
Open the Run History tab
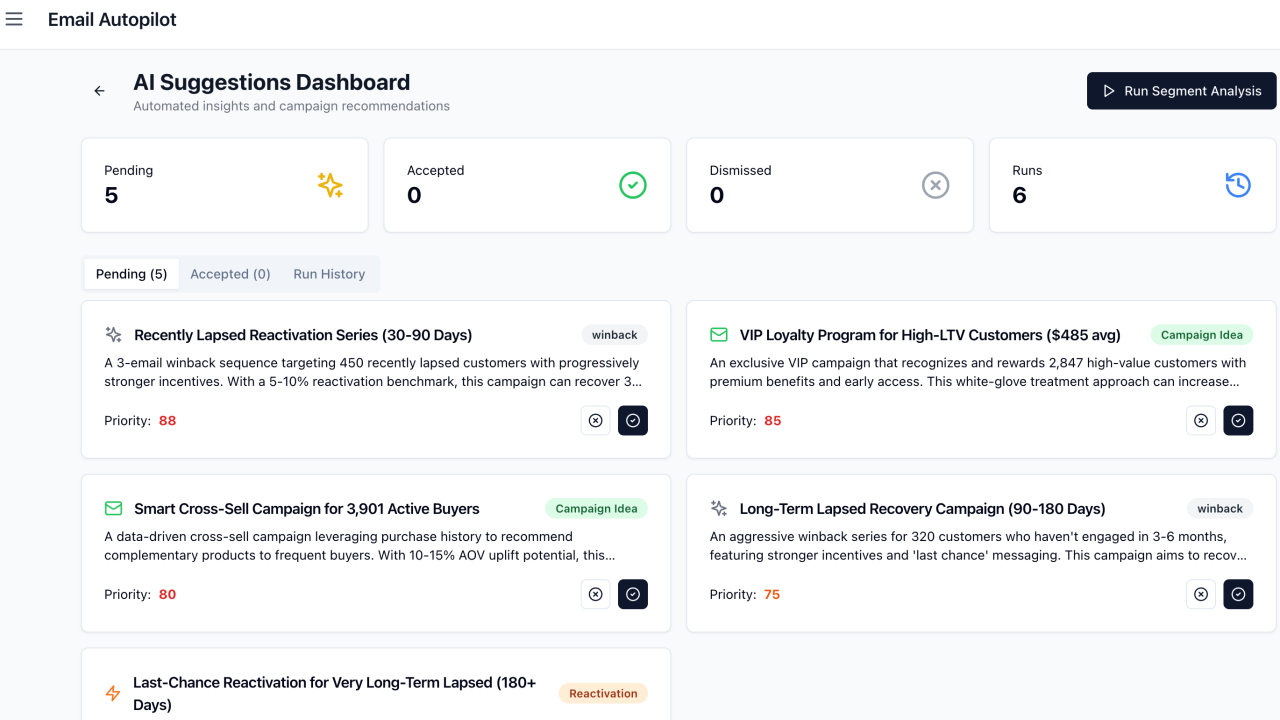(x=329, y=273)
